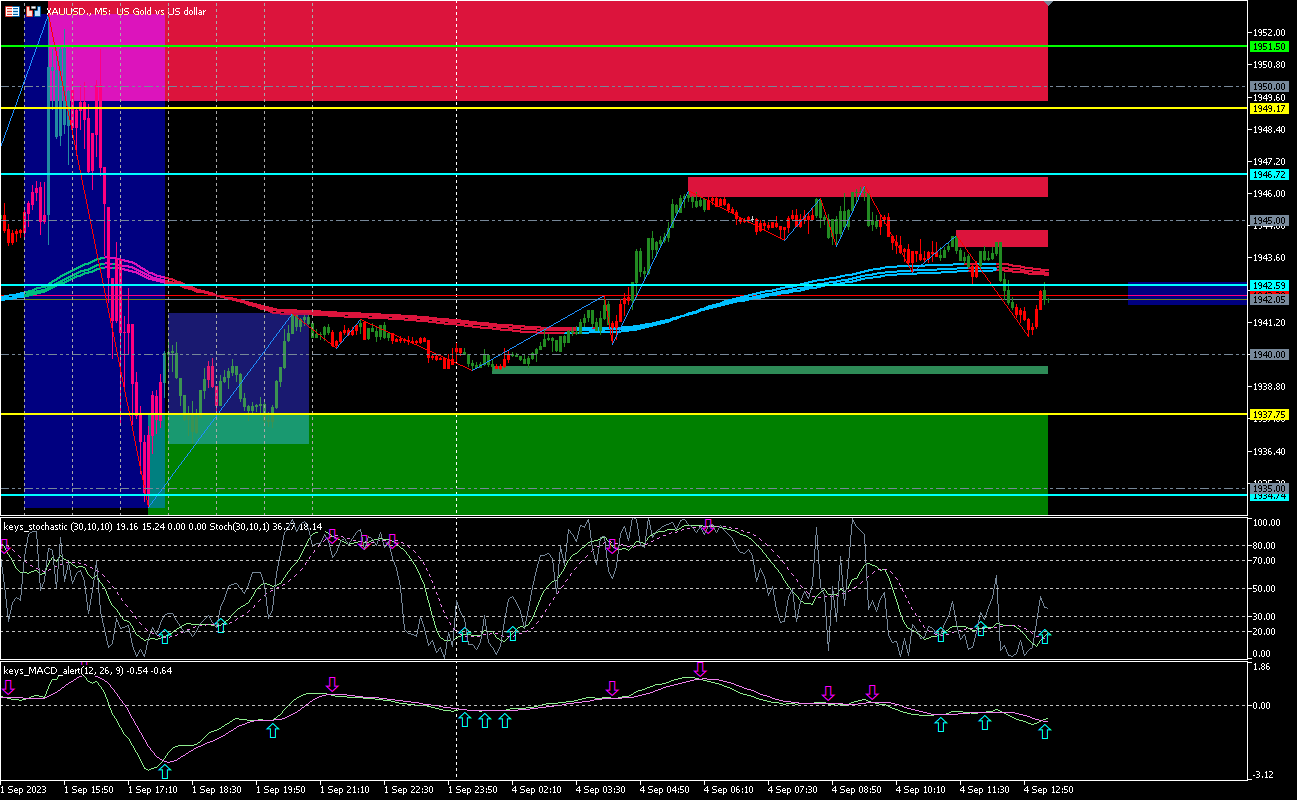The height and width of the screenshot is (800, 1297).
Task: Select the thin green zone bar above 1940.00
Action: coord(770,370)
